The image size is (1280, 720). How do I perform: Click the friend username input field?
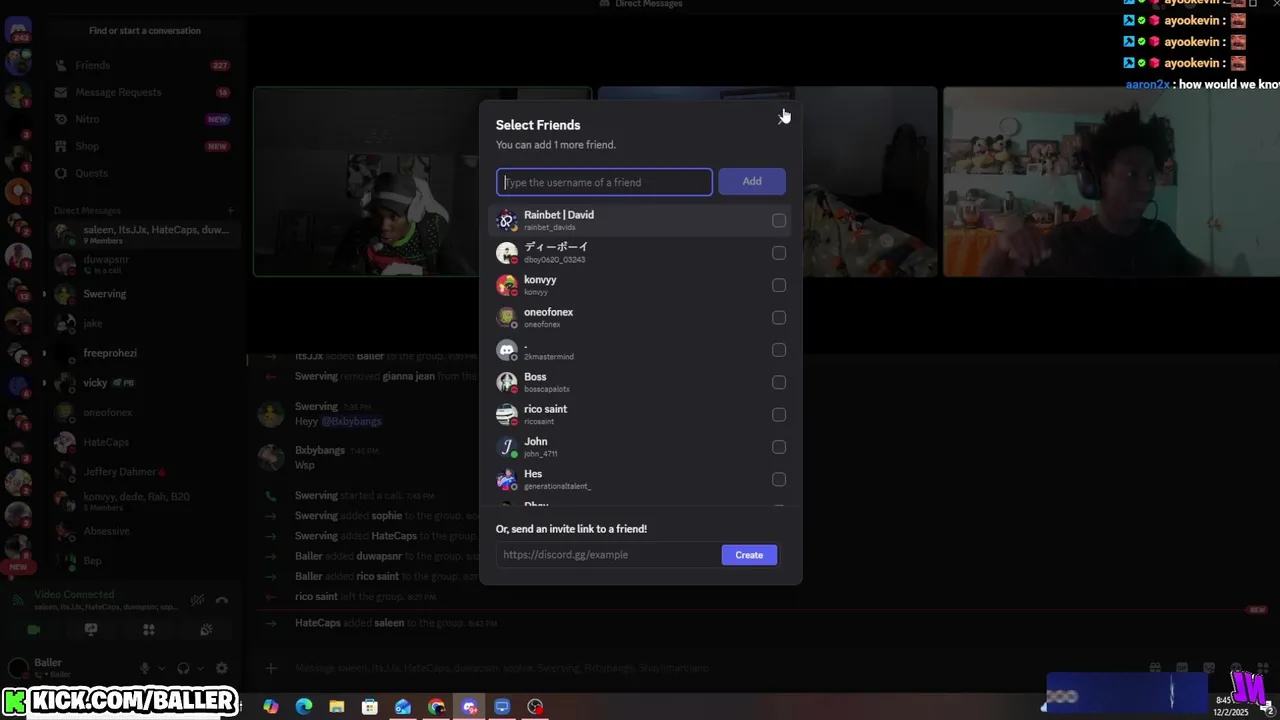[x=604, y=182]
